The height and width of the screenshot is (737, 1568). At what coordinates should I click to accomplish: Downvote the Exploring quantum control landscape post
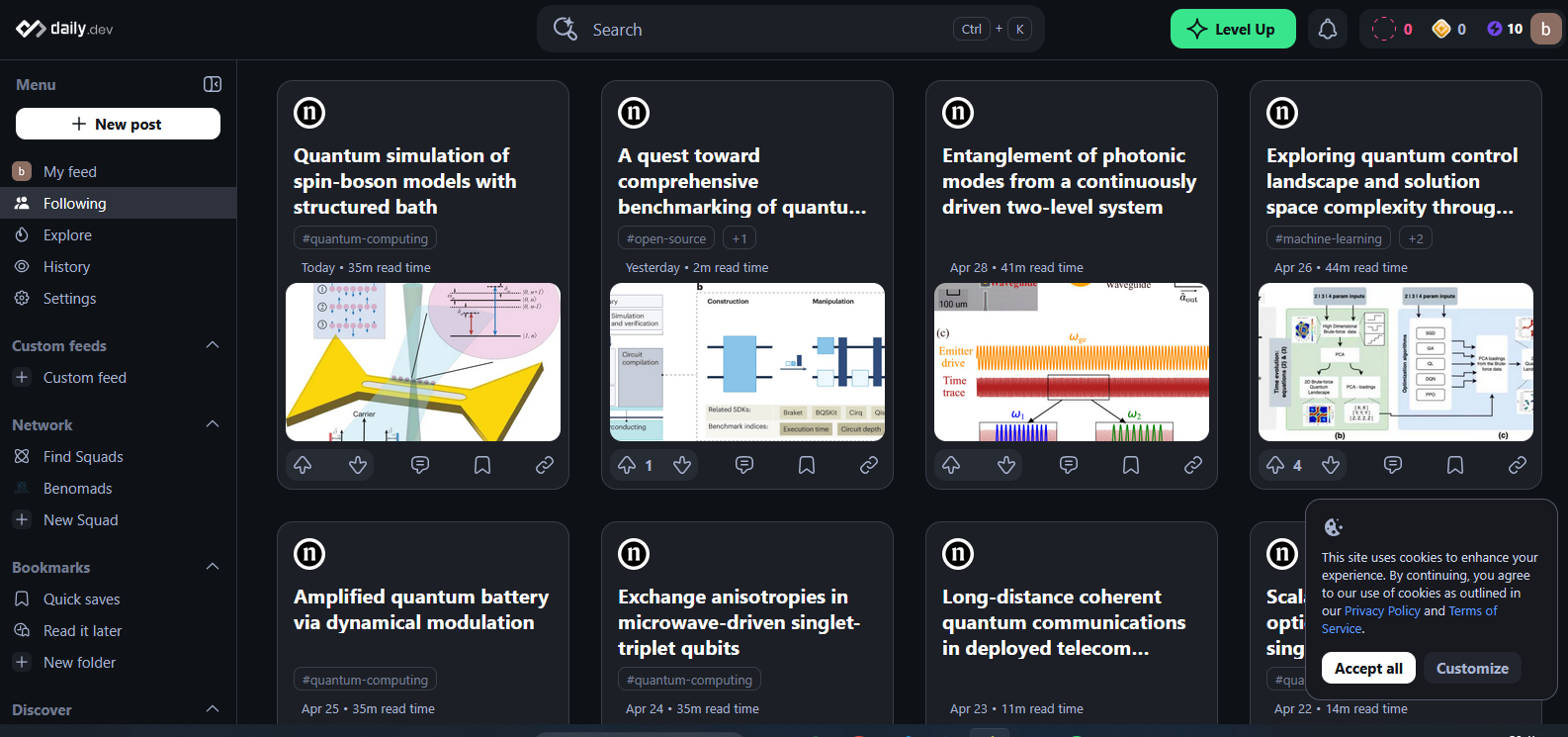click(x=1331, y=465)
